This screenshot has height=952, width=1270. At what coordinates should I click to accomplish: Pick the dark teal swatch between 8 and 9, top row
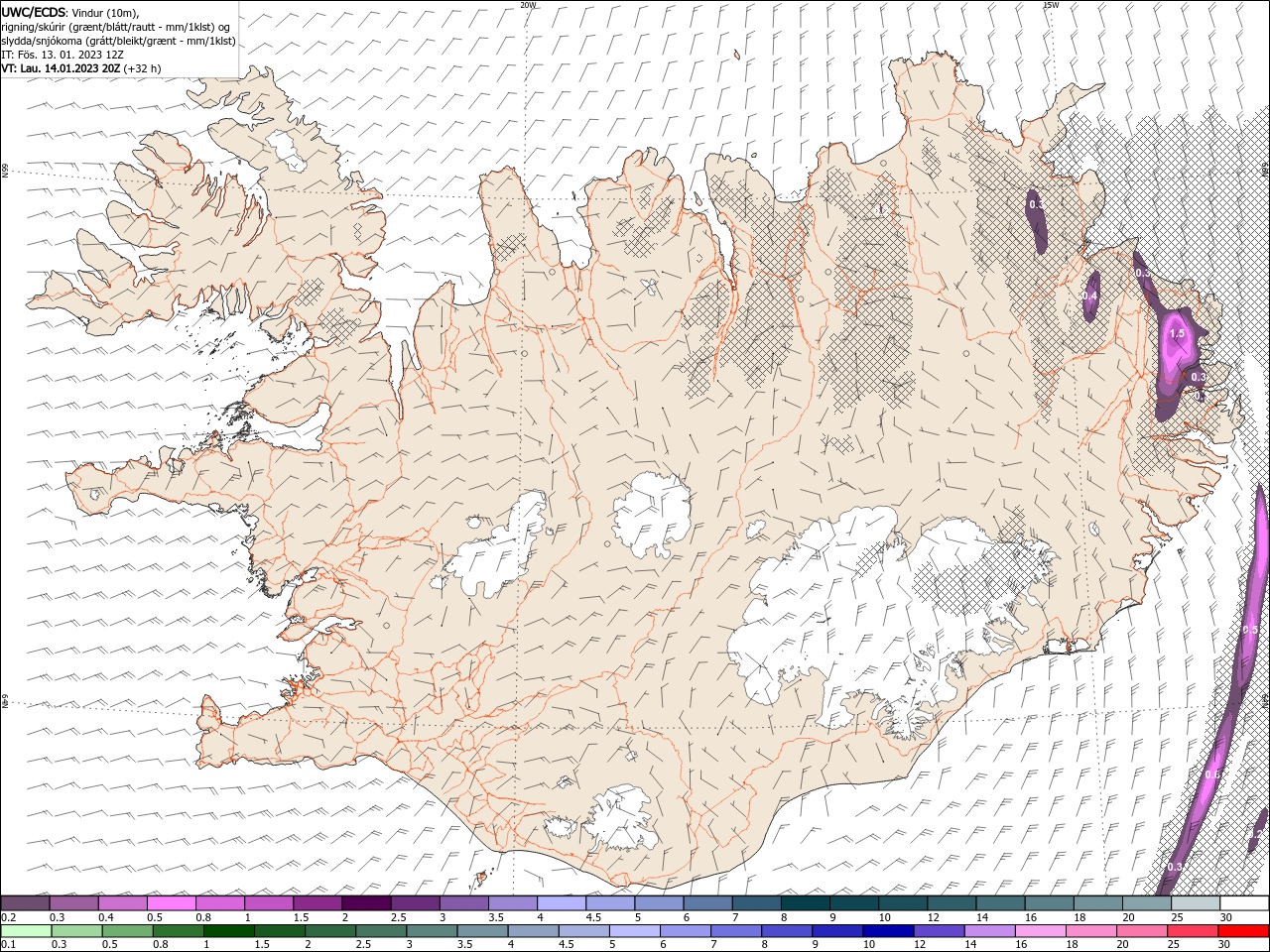click(806, 903)
